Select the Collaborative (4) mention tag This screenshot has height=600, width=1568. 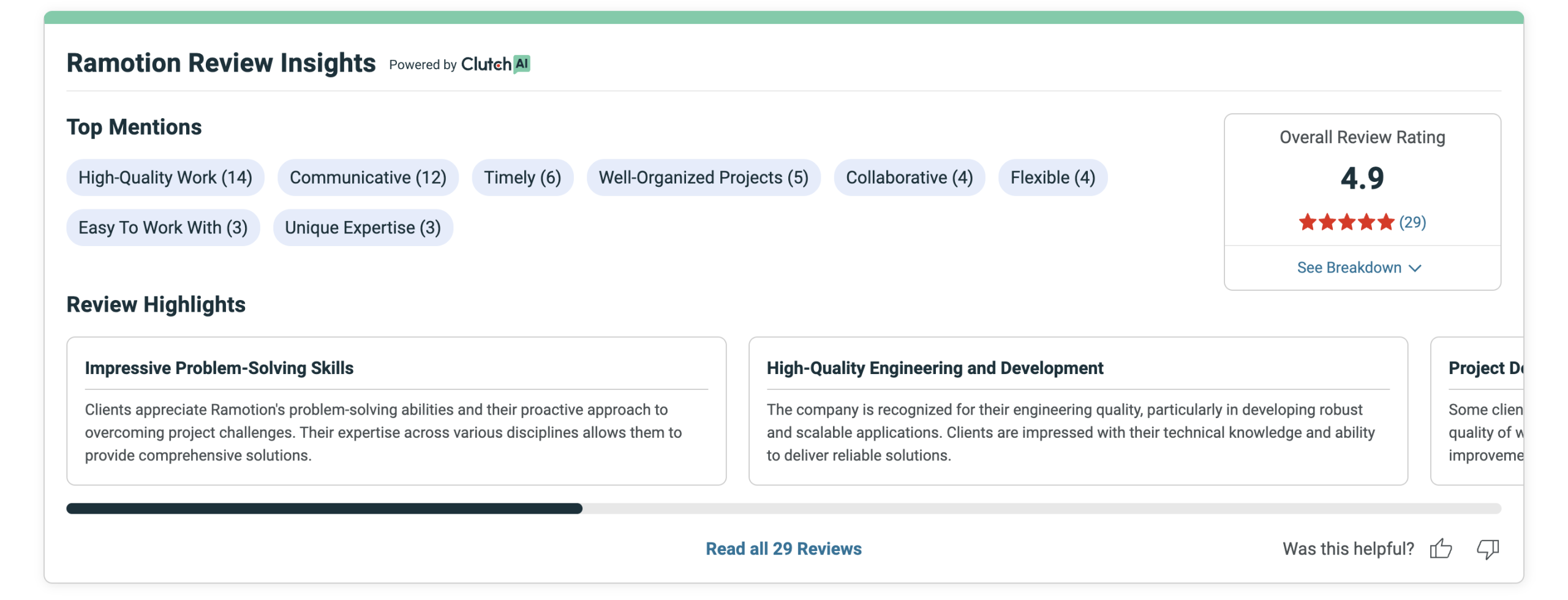[x=908, y=178]
